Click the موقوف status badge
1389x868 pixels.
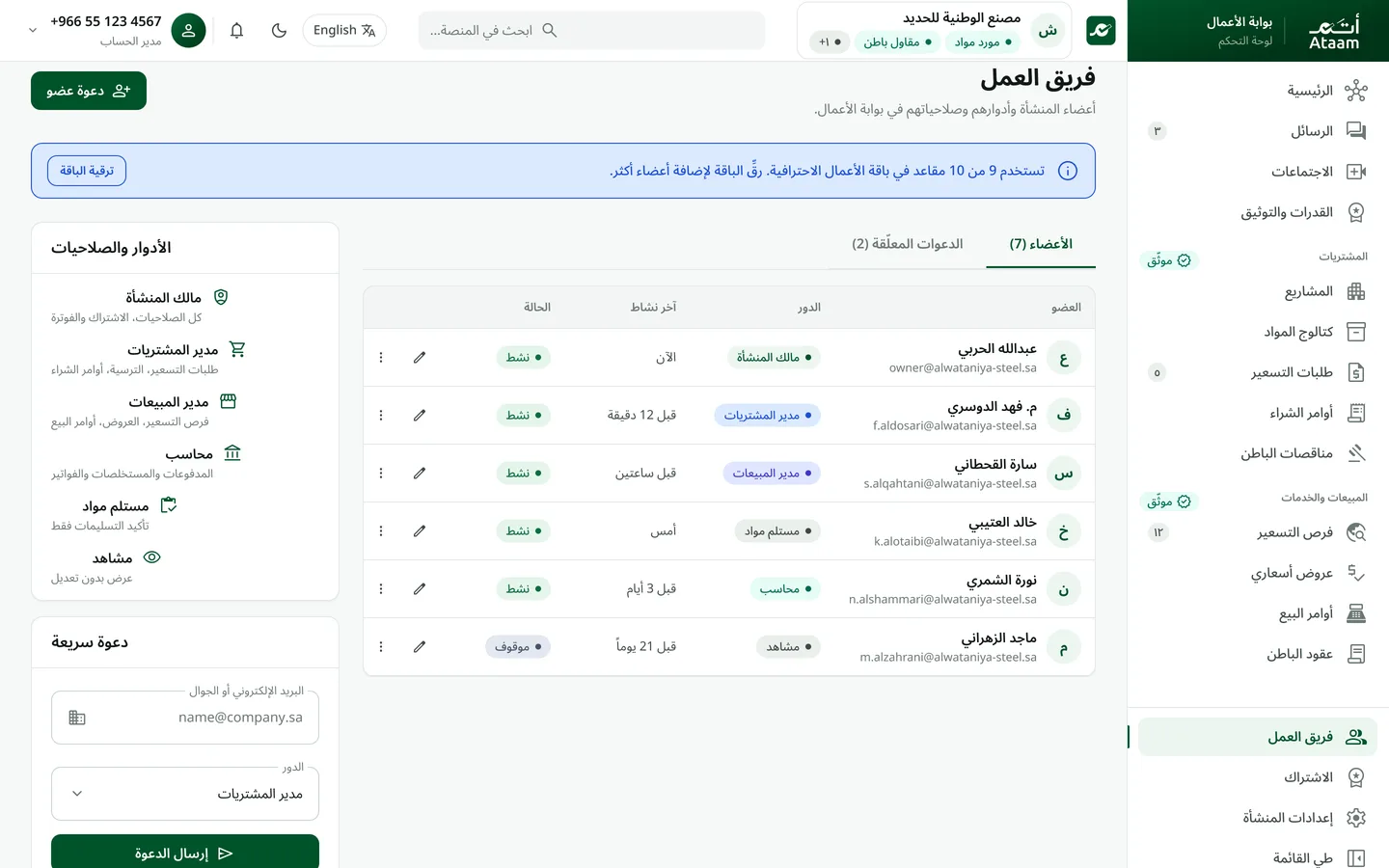click(x=518, y=646)
